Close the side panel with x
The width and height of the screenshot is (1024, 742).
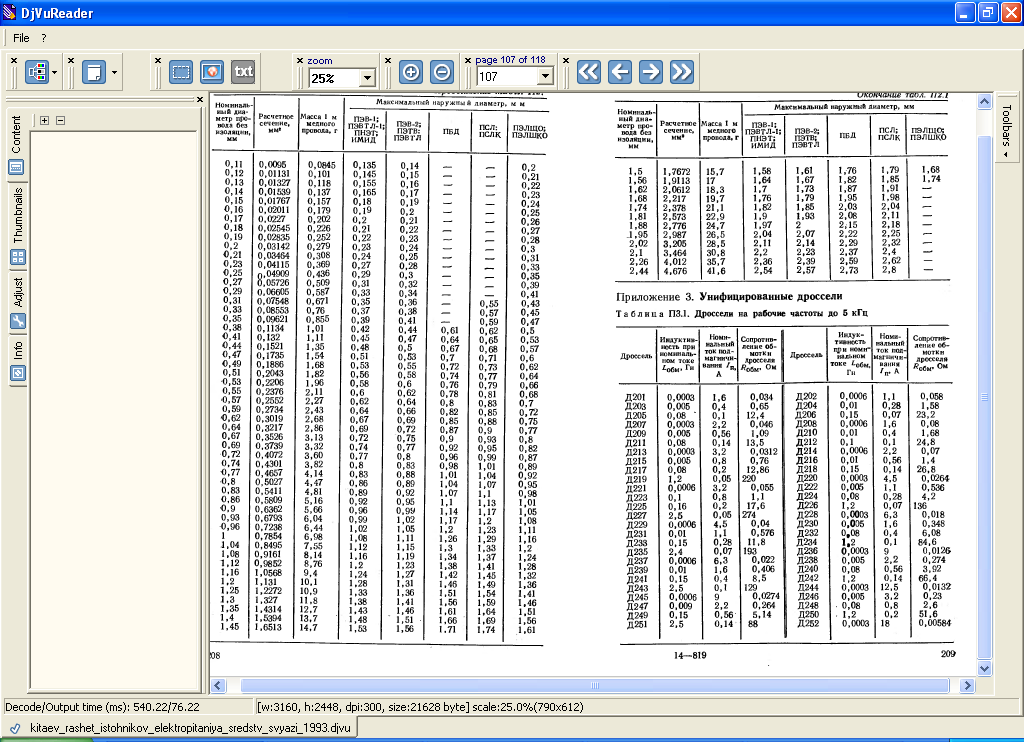pyautogui.click(x=199, y=100)
